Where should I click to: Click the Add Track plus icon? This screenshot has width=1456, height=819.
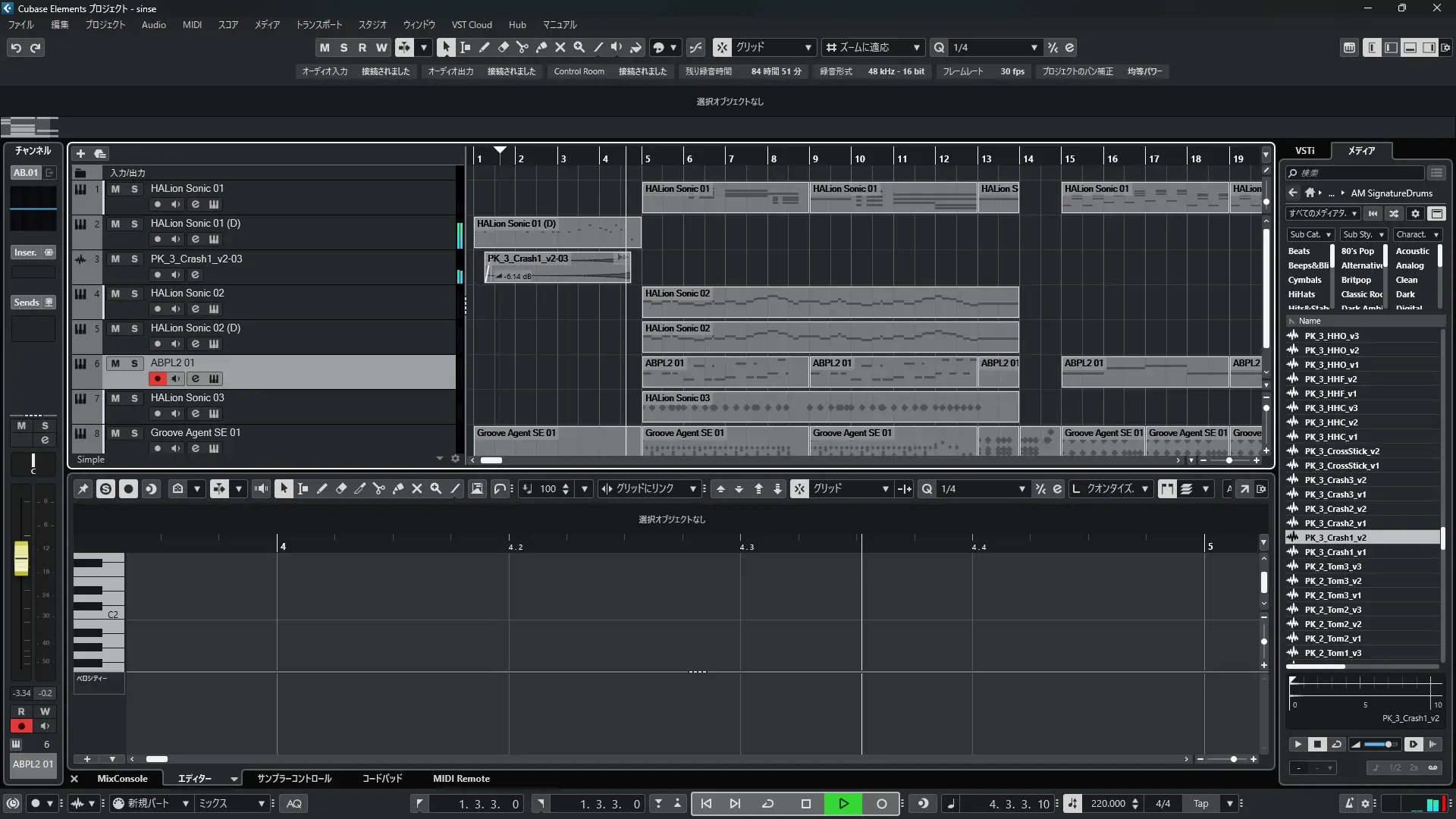(x=80, y=153)
